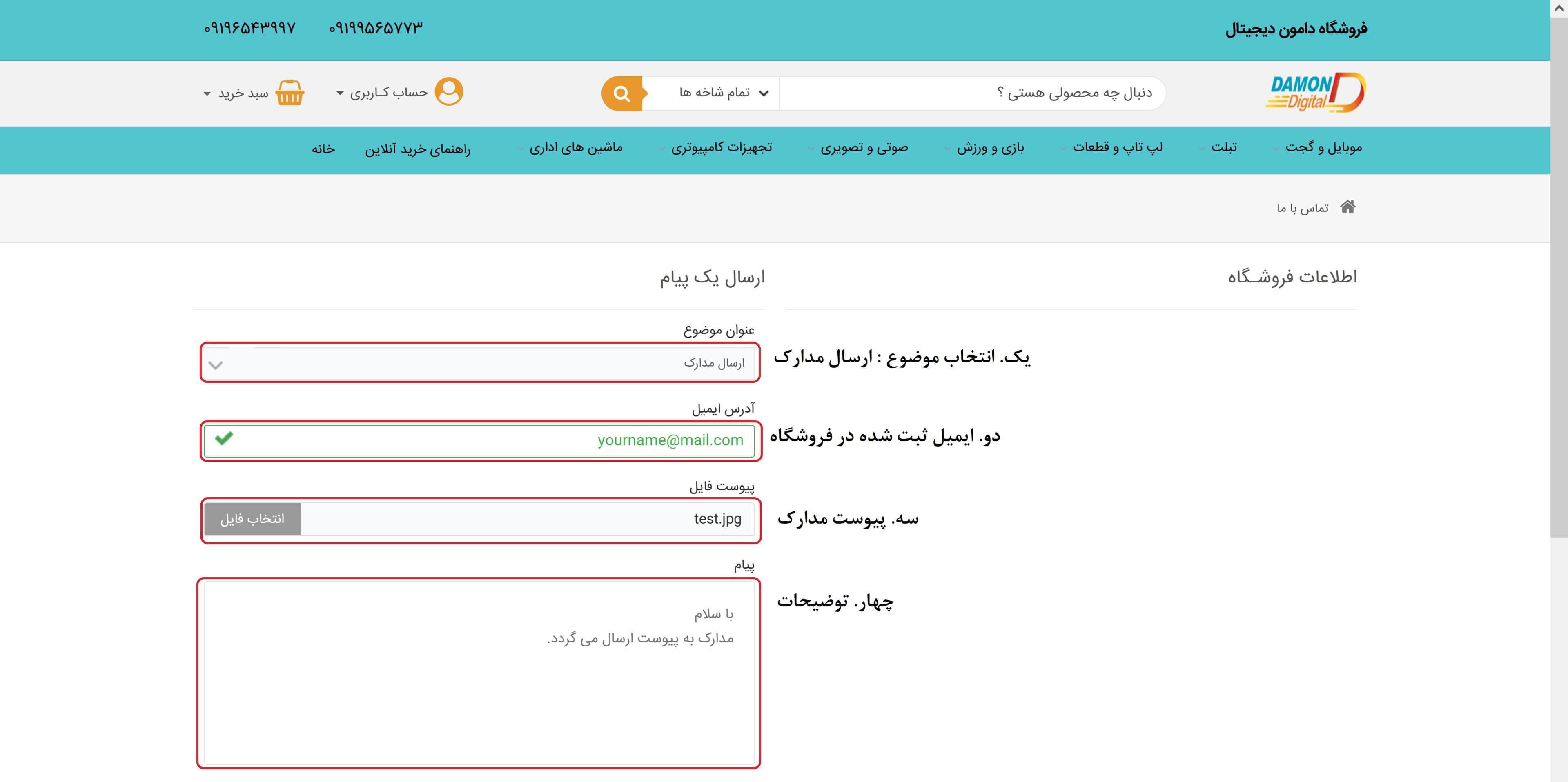Open the user account avatar icon
This screenshot has height=782, width=1568.
coord(449,92)
